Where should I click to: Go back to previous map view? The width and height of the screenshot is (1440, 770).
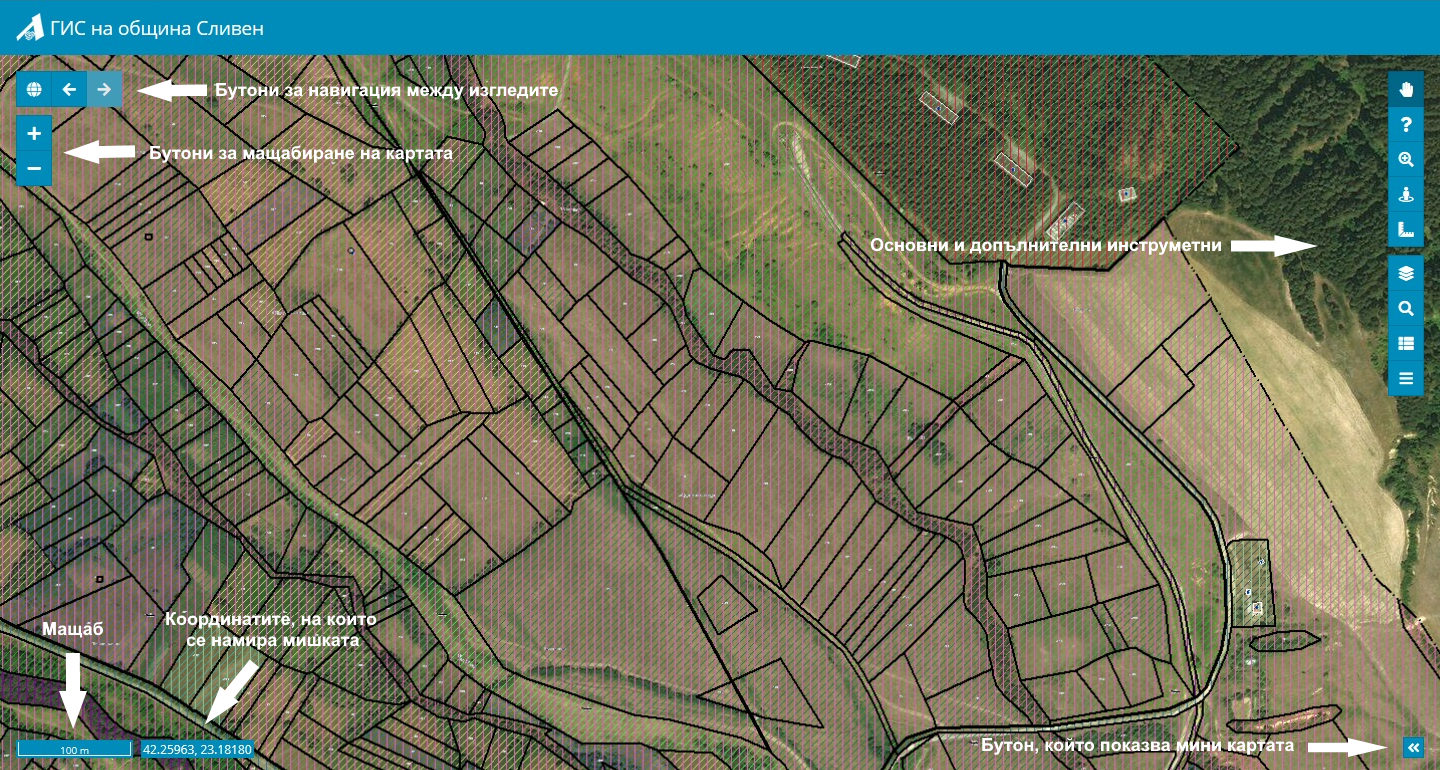[x=69, y=89]
